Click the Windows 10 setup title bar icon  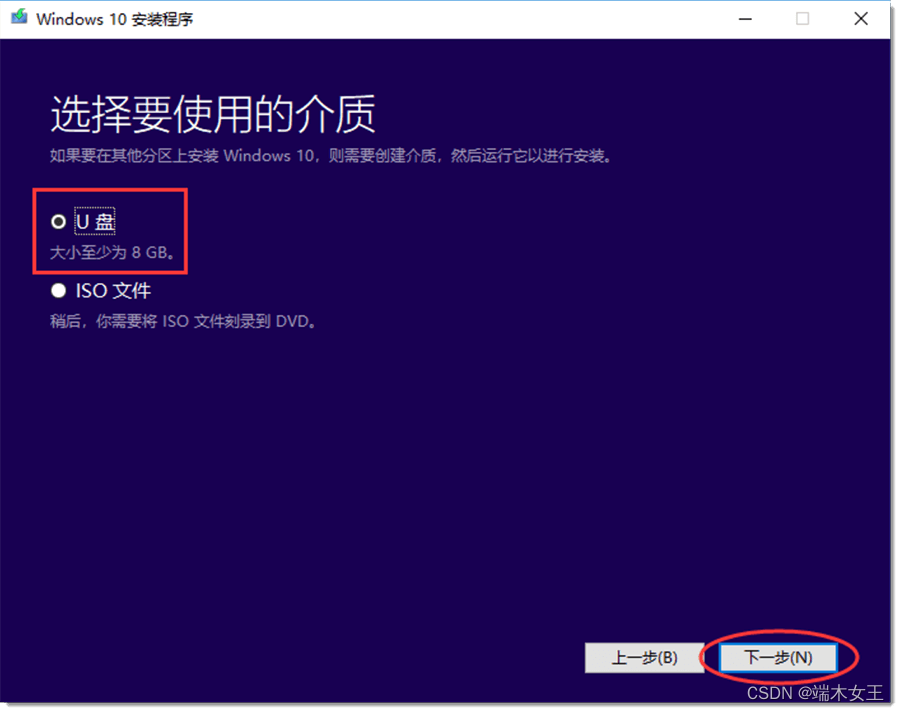19,17
